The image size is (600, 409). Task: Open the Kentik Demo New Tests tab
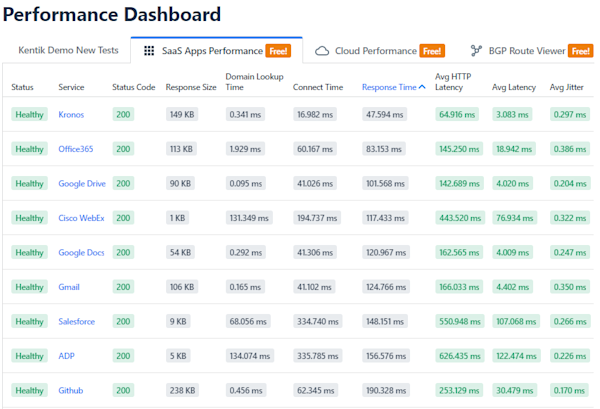click(x=68, y=50)
